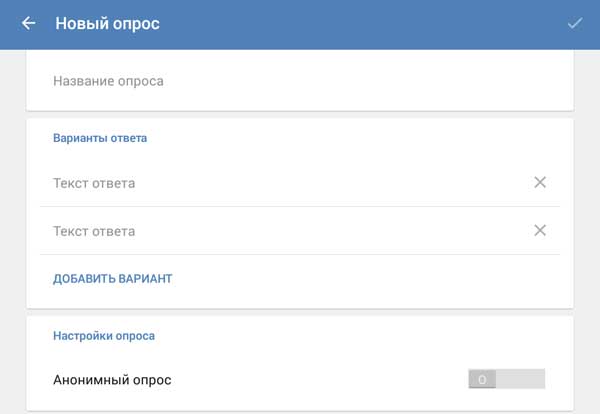This screenshot has width=600, height=414.
Task: Click the O handle of the anonymous switch
Action: click(482, 379)
